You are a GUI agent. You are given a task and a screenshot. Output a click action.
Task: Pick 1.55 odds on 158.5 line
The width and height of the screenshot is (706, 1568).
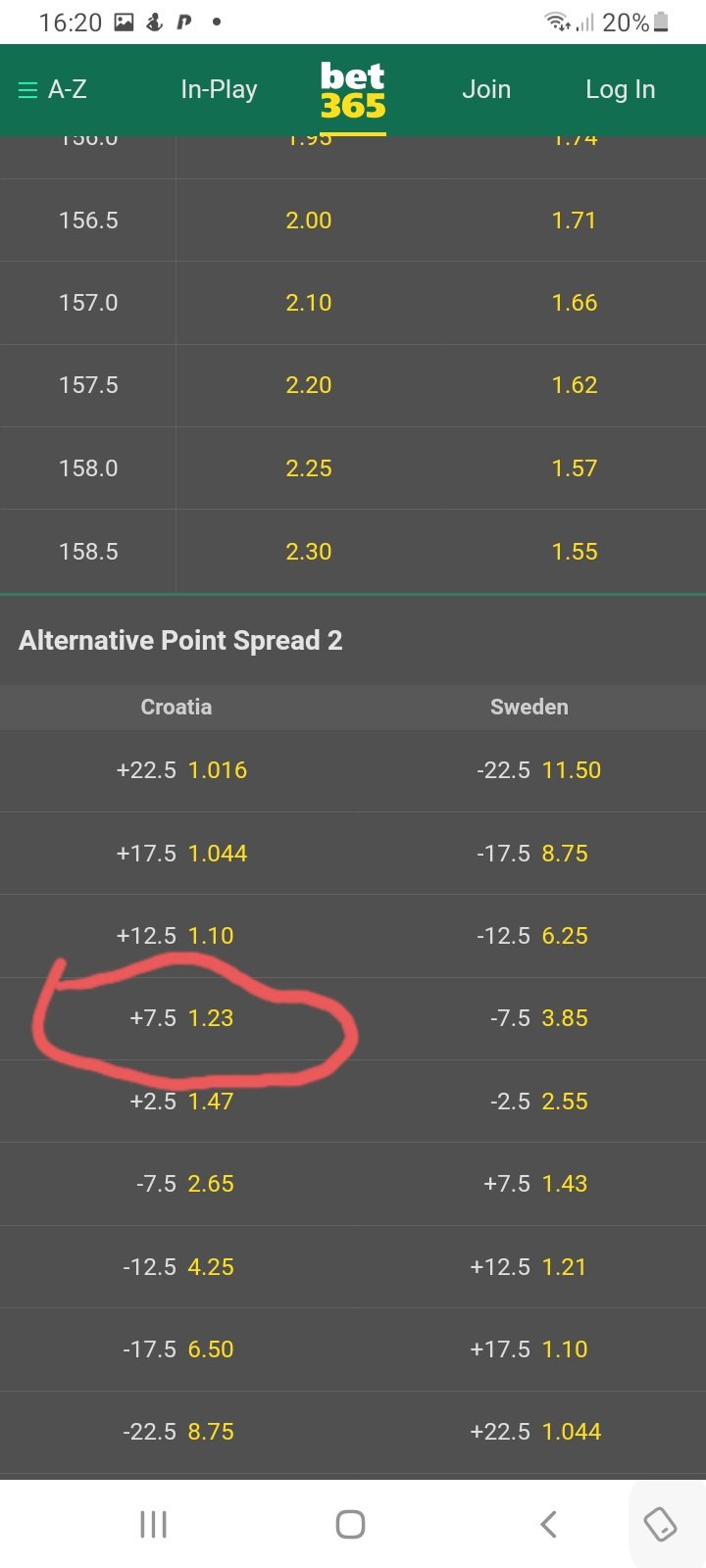(x=574, y=552)
